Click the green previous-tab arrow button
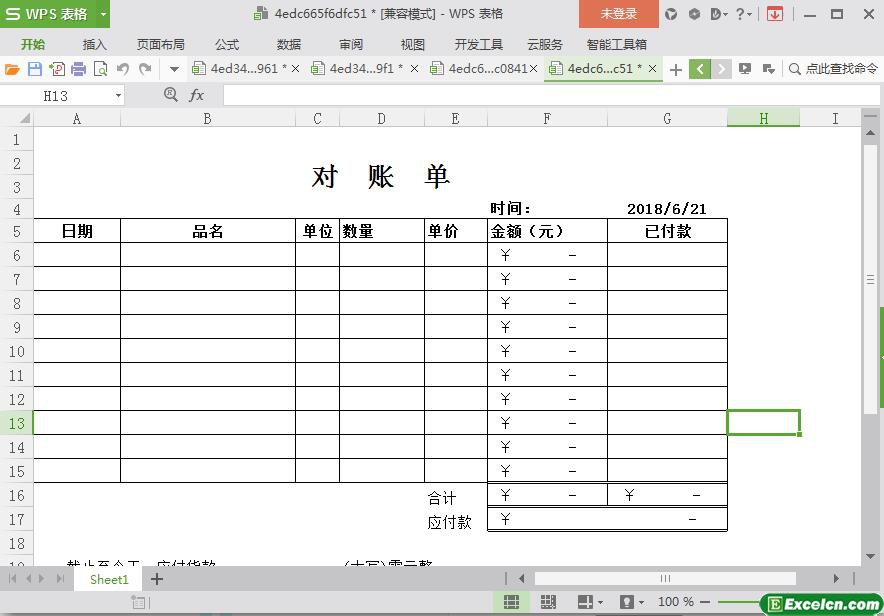Viewport: 884px width, 616px height. 700,69
